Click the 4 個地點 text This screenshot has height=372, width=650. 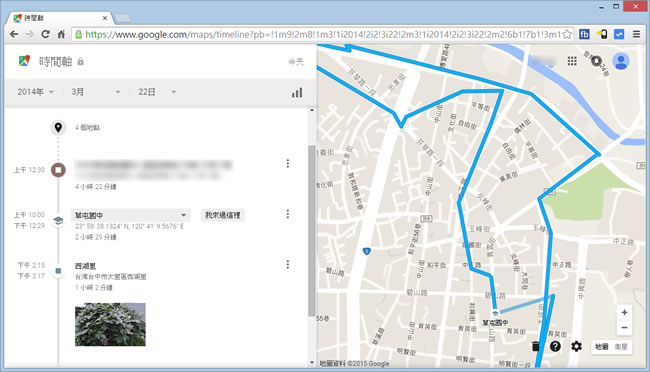point(87,127)
